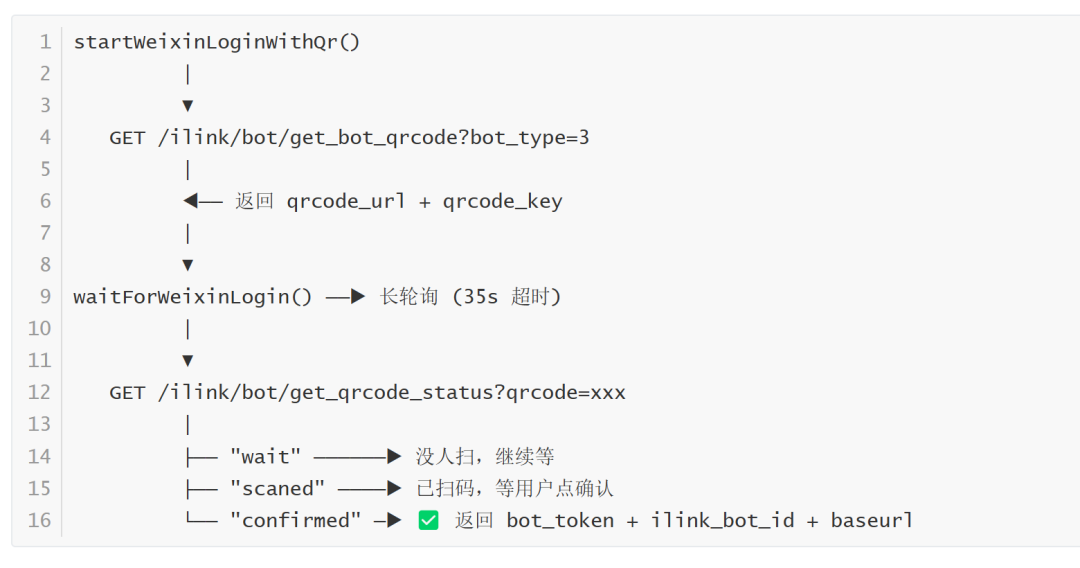Click the "wait" status string

pyautogui.click(x=265, y=457)
